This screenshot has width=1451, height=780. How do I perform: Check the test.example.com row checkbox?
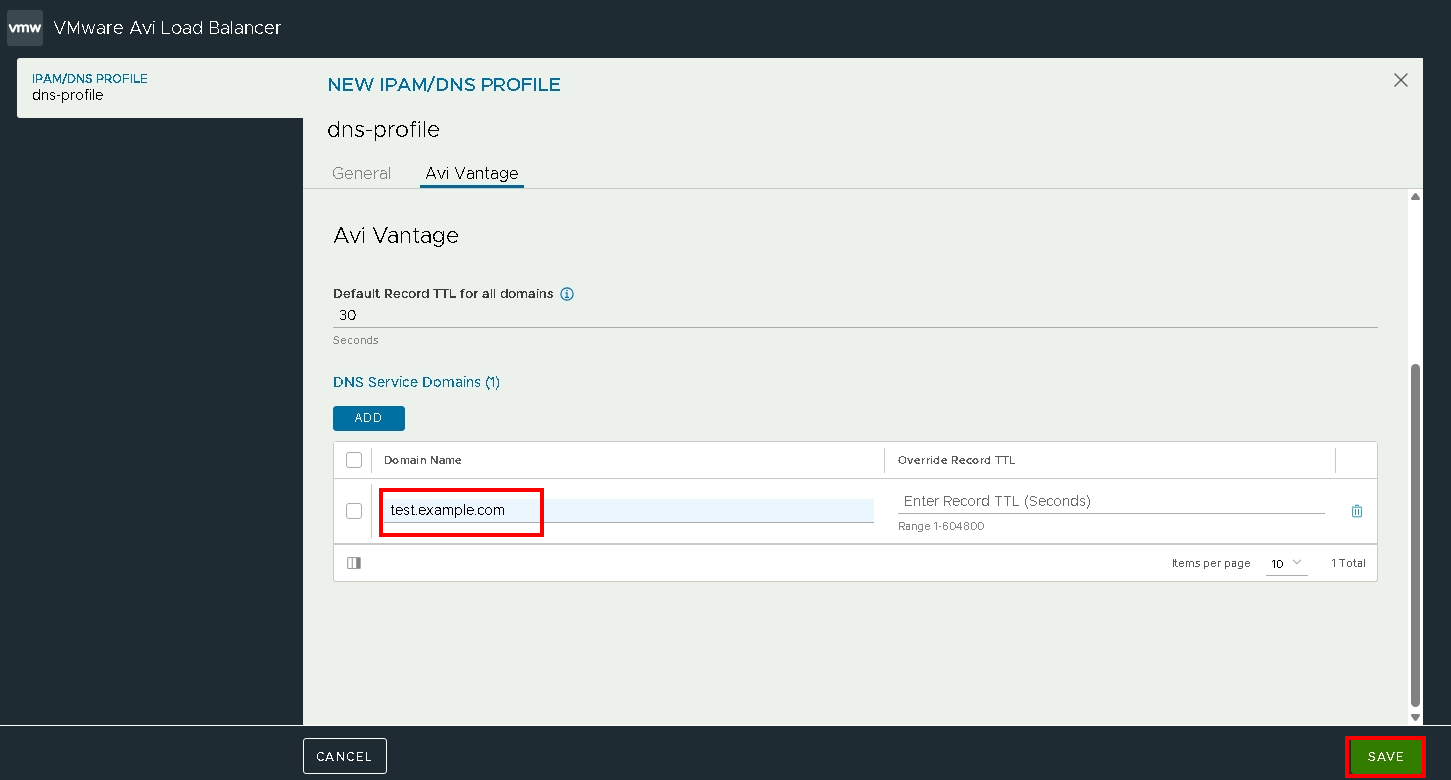354,511
